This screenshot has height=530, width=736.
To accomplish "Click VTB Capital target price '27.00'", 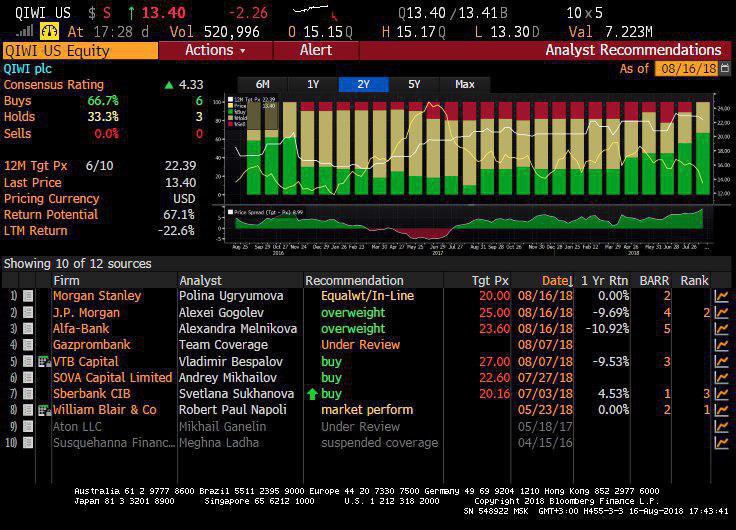I will click(494, 361).
